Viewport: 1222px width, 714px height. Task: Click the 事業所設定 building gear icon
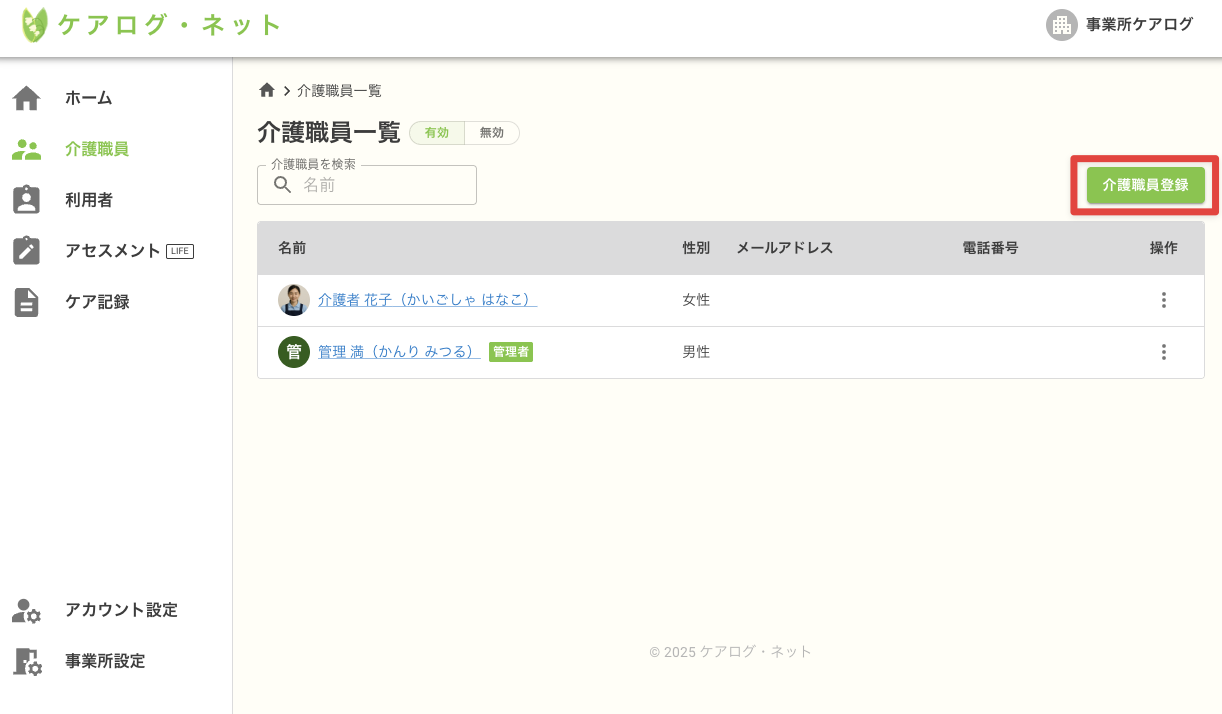point(26,661)
